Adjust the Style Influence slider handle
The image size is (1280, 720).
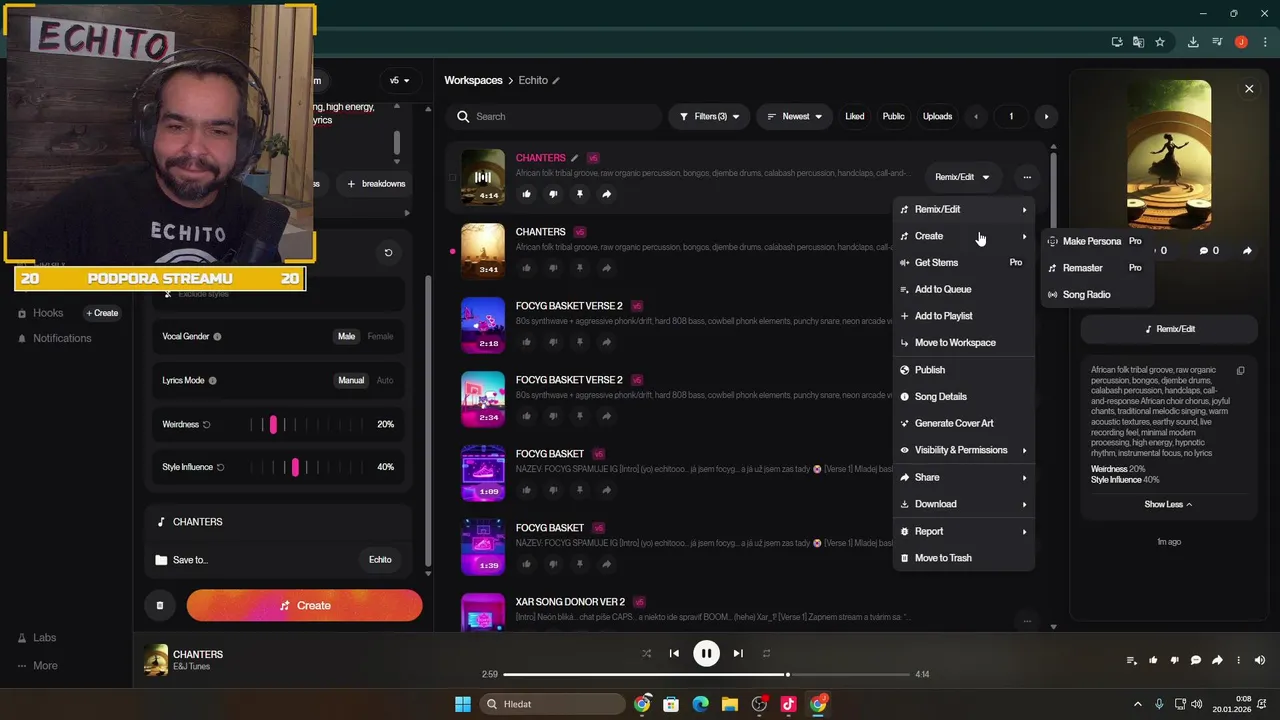295,467
